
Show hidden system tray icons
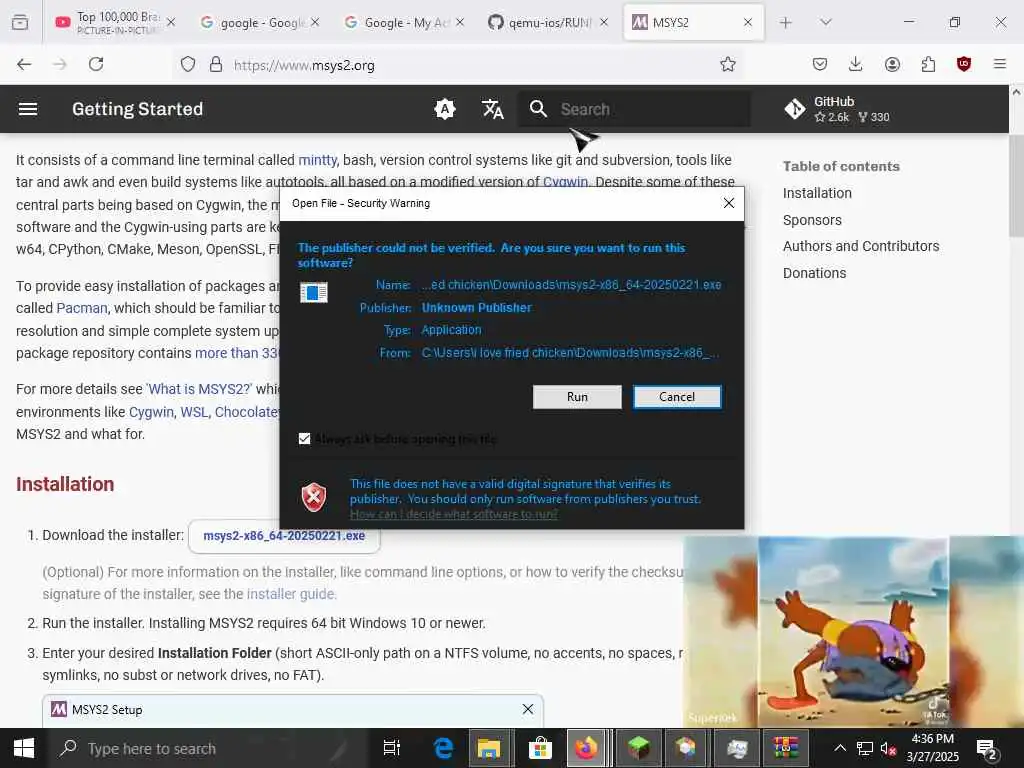coord(840,748)
